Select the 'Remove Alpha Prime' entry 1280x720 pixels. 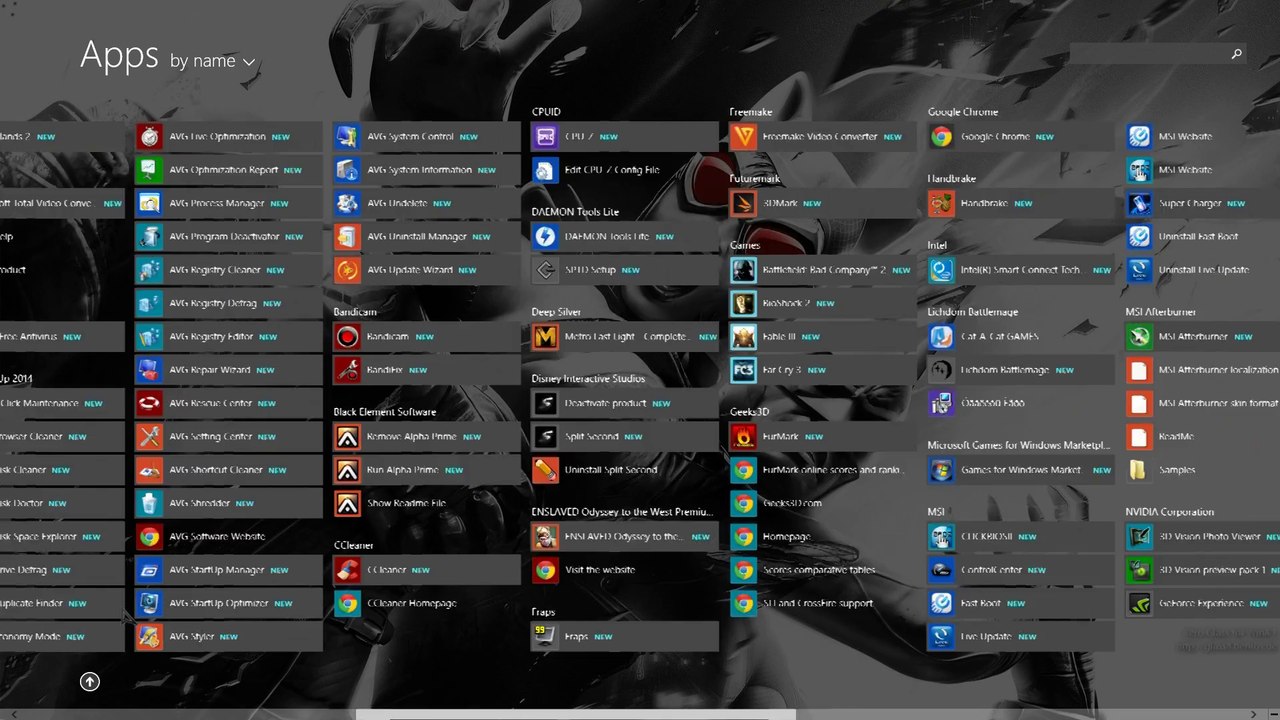(411, 437)
